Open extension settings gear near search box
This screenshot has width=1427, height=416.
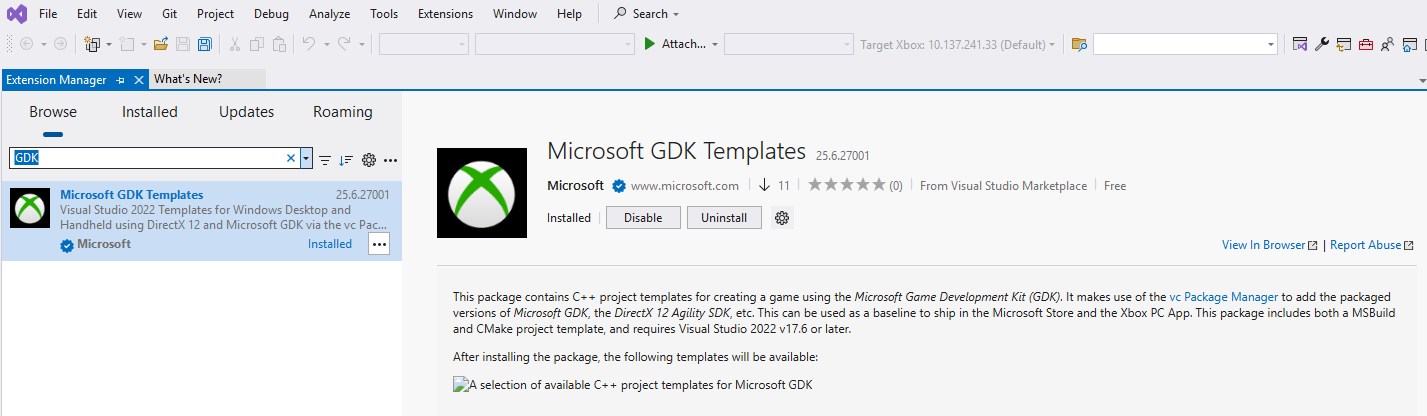pyautogui.click(x=369, y=160)
